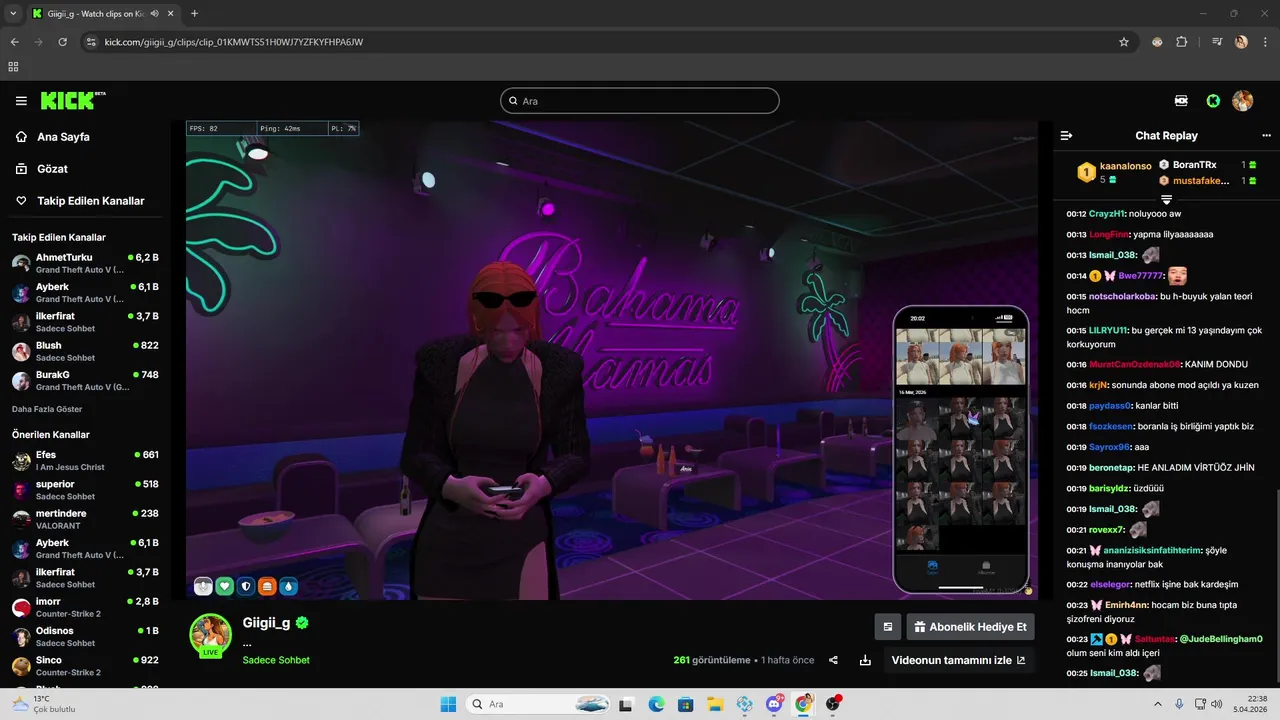
Task: Open Chrome three-dot menu
Action: (1265, 42)
